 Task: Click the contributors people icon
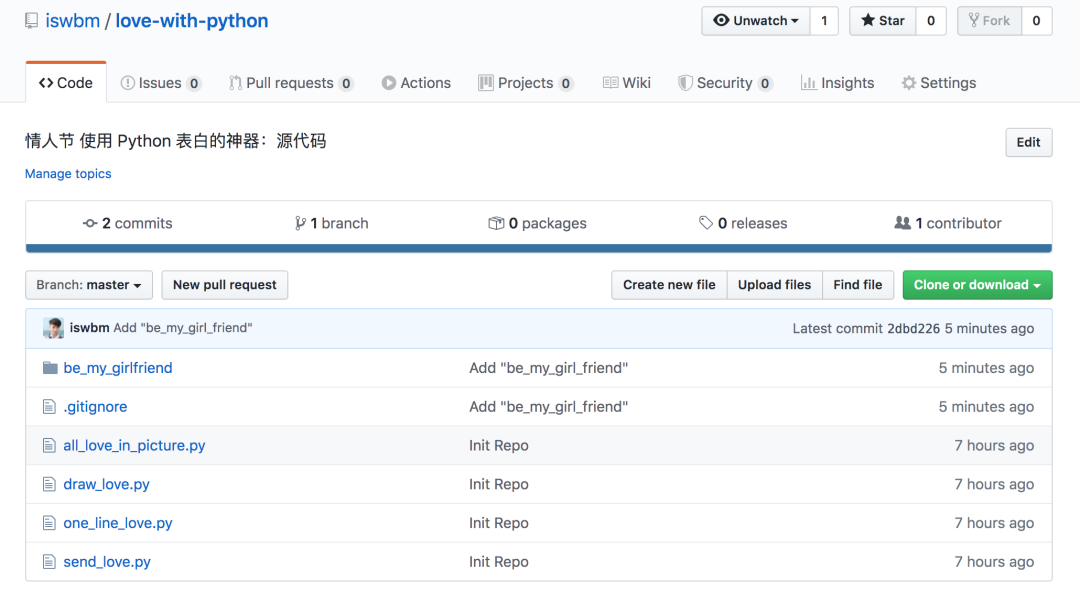902,223
